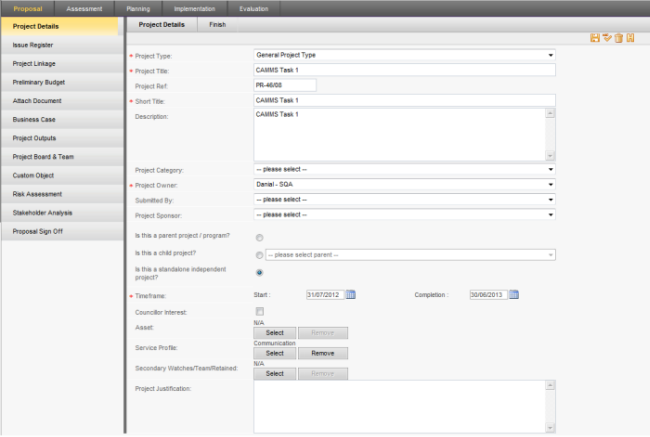650x437 pixels.
Task: Click the save disk icon in toolbar
Action: click(595, 37)
